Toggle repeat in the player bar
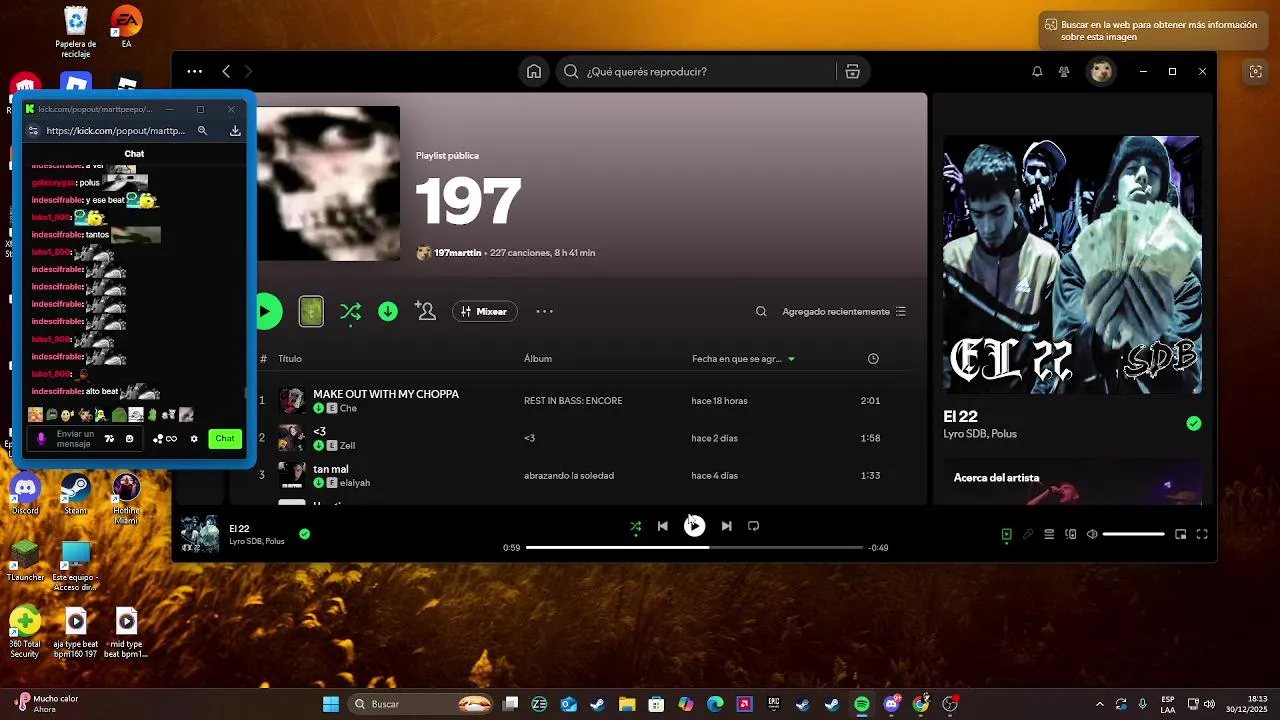Image resolution: width=1280 pixels, height=720 pixels. (x=753, y=526)
